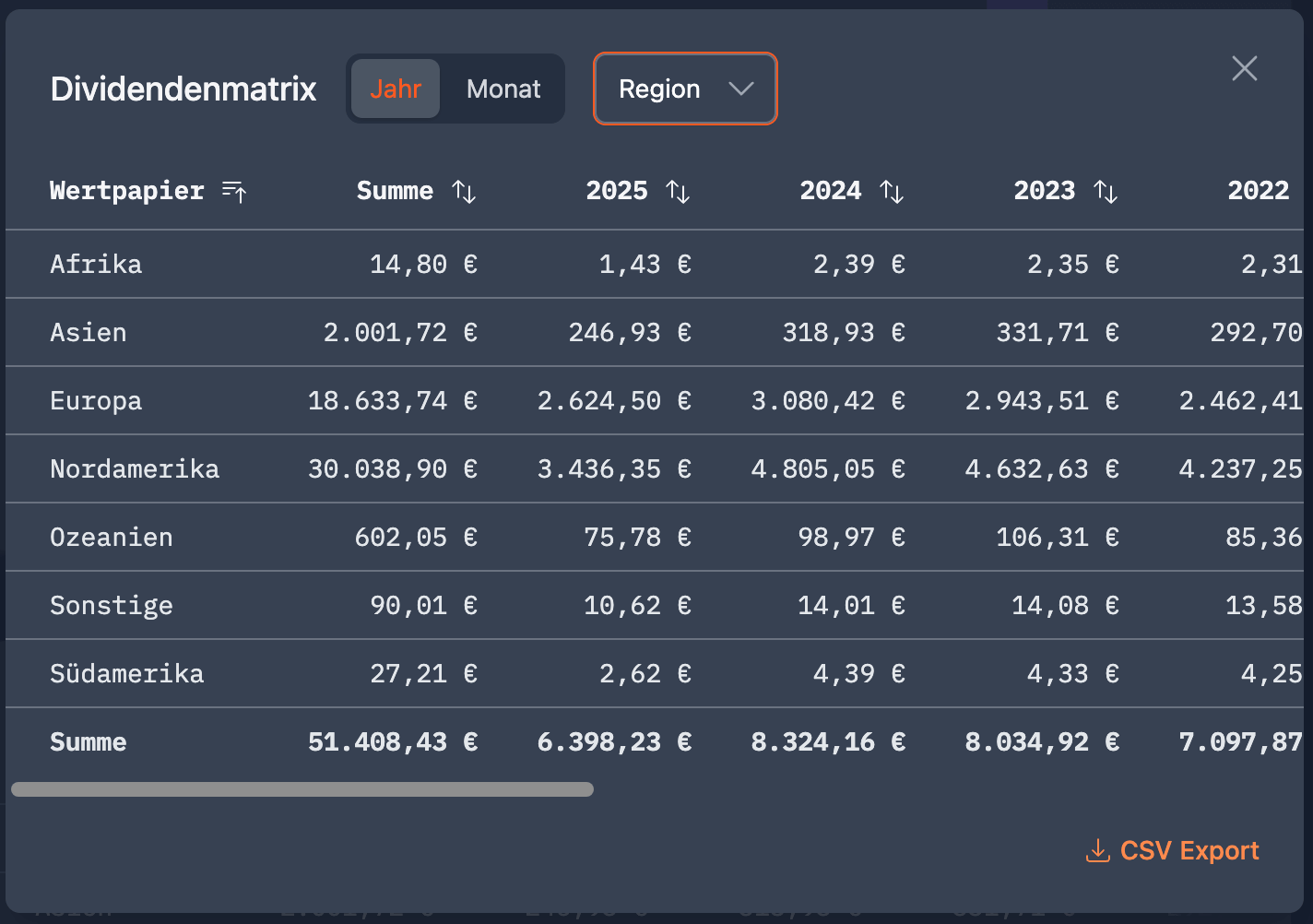
Task: Click the download icon next to CSV Export
Action: coord(1096,851)
